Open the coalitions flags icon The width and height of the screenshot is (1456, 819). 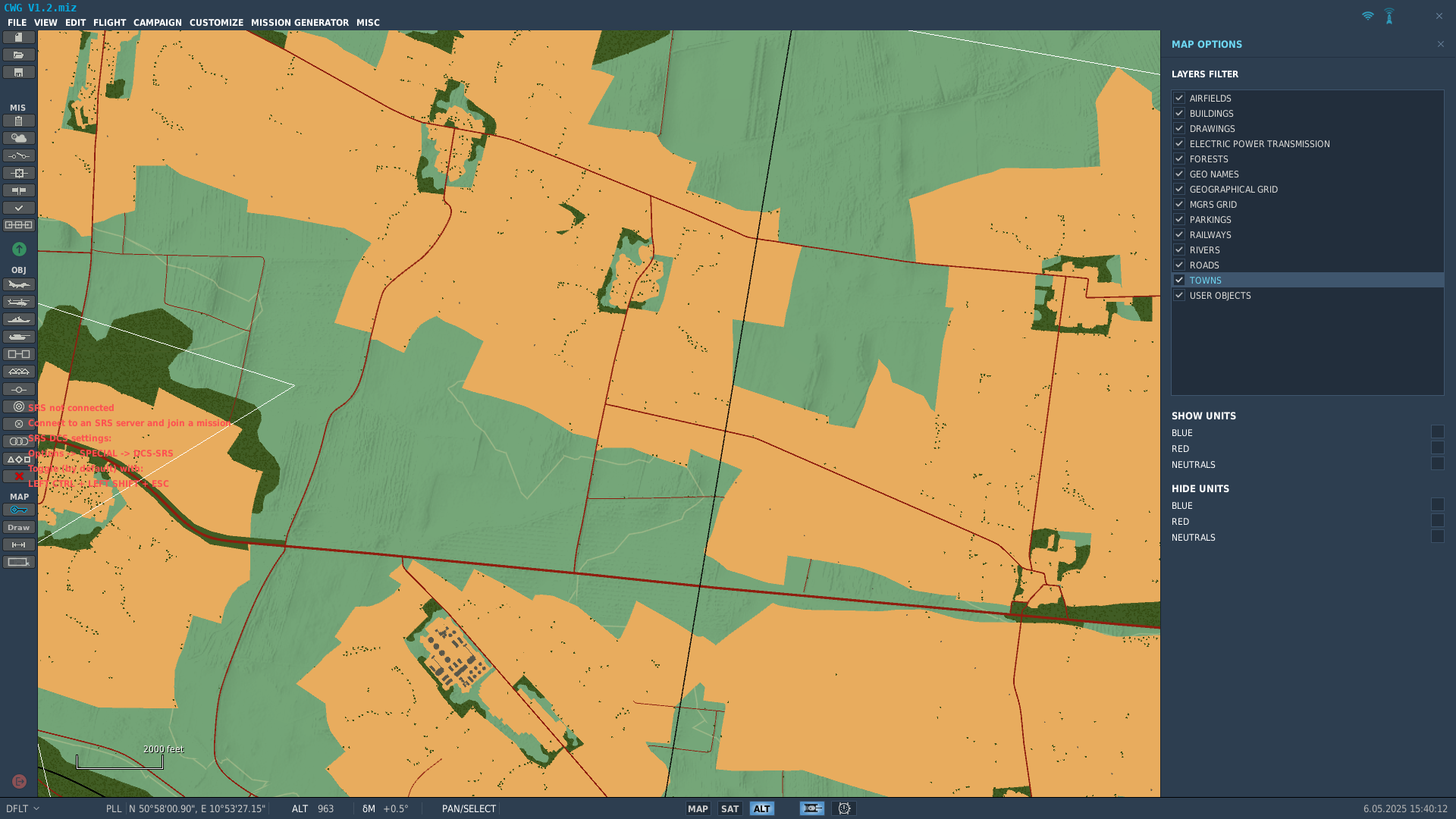[18, 190]
